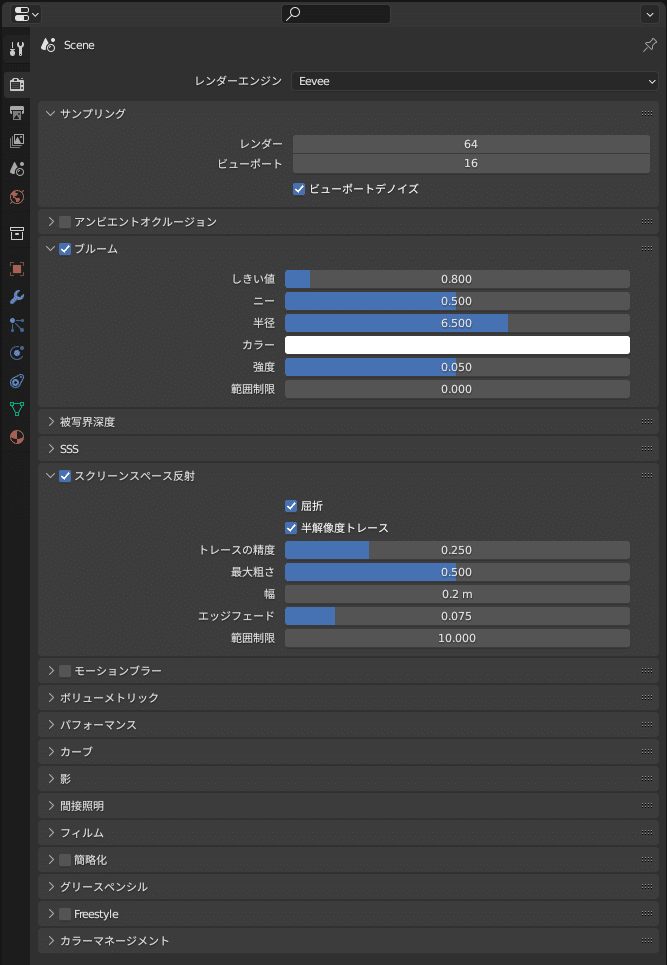Enable the アンビエントオクルージョン checkbox
Image resolution: width=667 pixels, height=965 pixels.
[x=65, y=222]
